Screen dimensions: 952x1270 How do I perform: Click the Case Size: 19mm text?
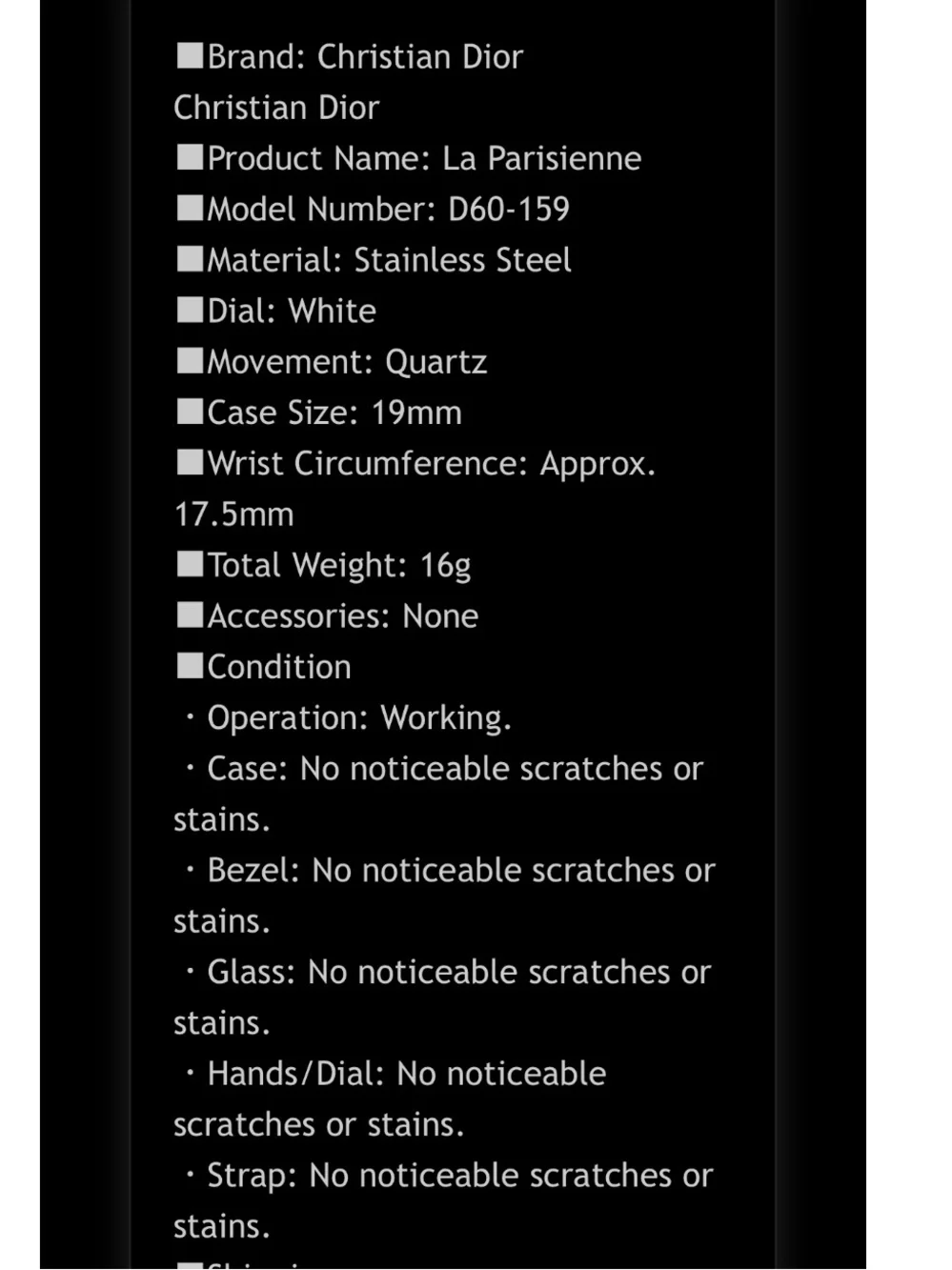319,413
